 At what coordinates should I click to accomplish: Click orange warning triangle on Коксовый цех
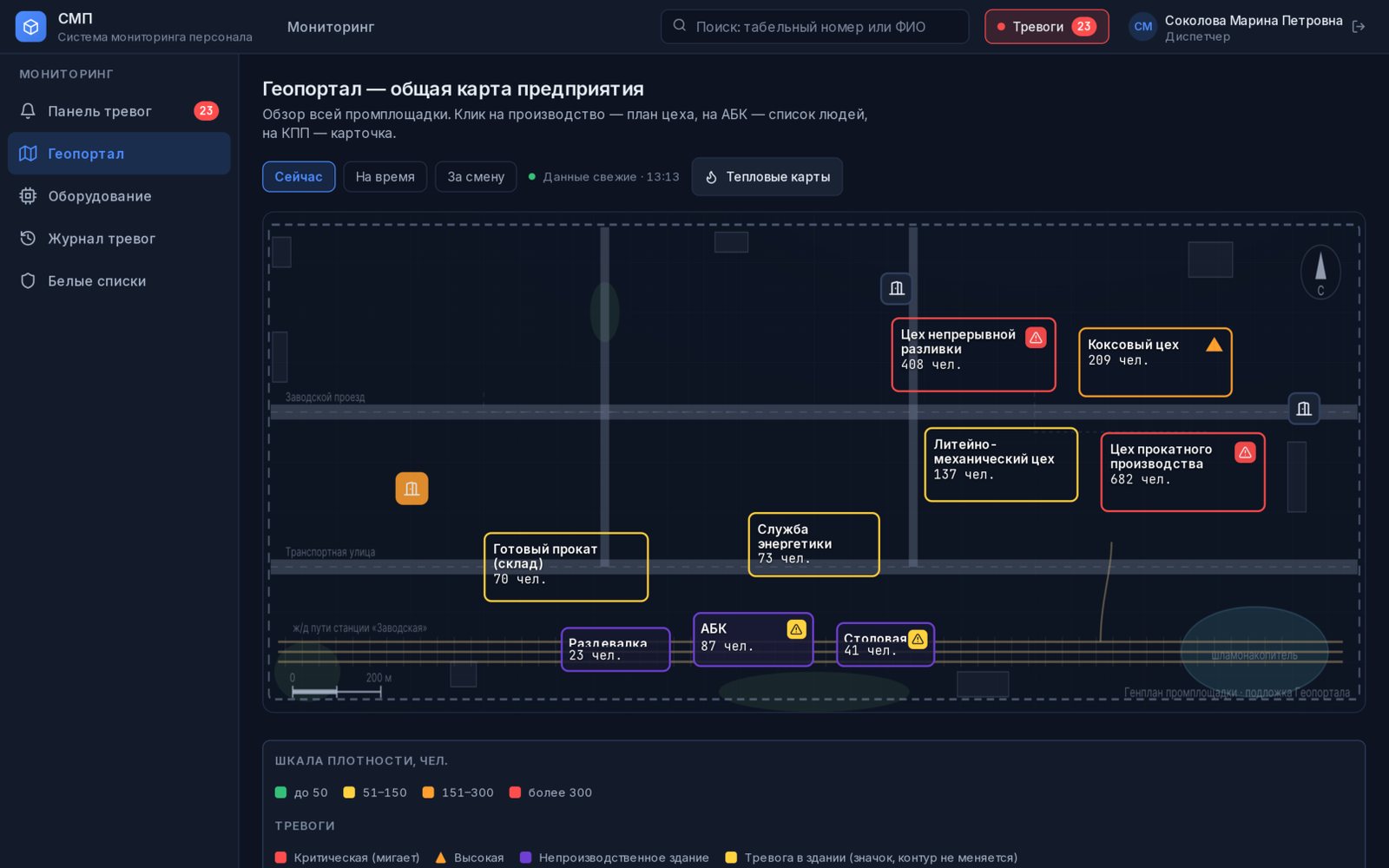tap(1214, 345)
